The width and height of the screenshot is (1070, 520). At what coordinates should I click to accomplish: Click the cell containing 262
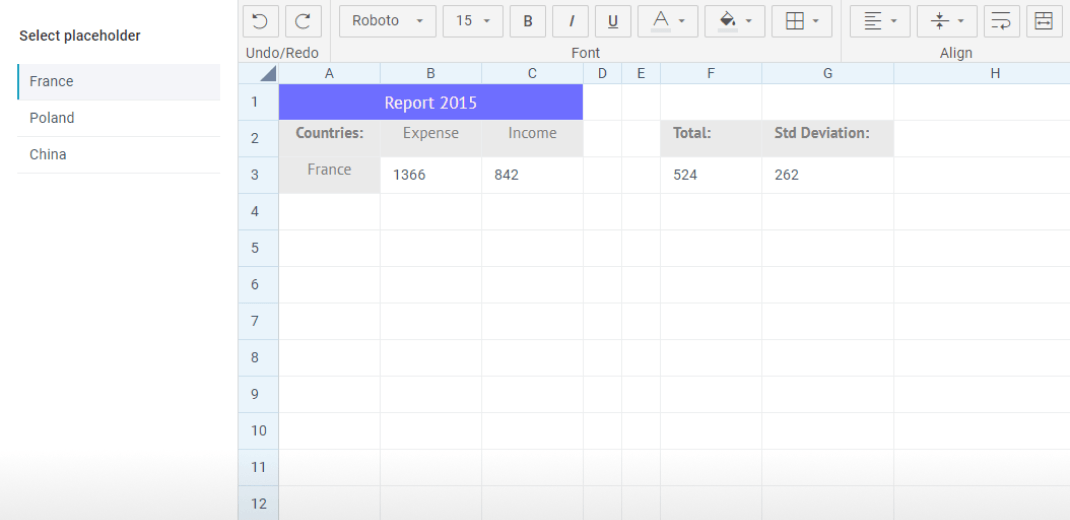pyautogui.click(x=828, y=175)
